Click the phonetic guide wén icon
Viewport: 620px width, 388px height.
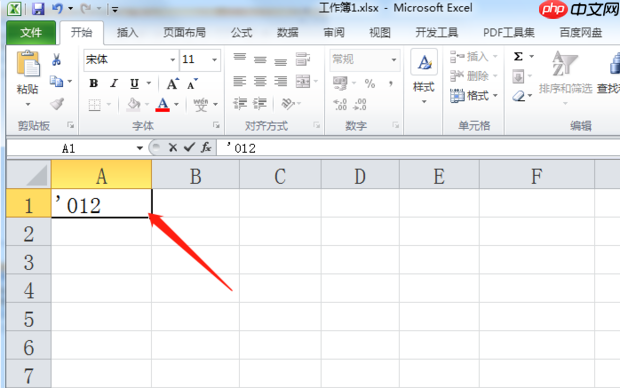pyautogui.click(x=200, y=105)
